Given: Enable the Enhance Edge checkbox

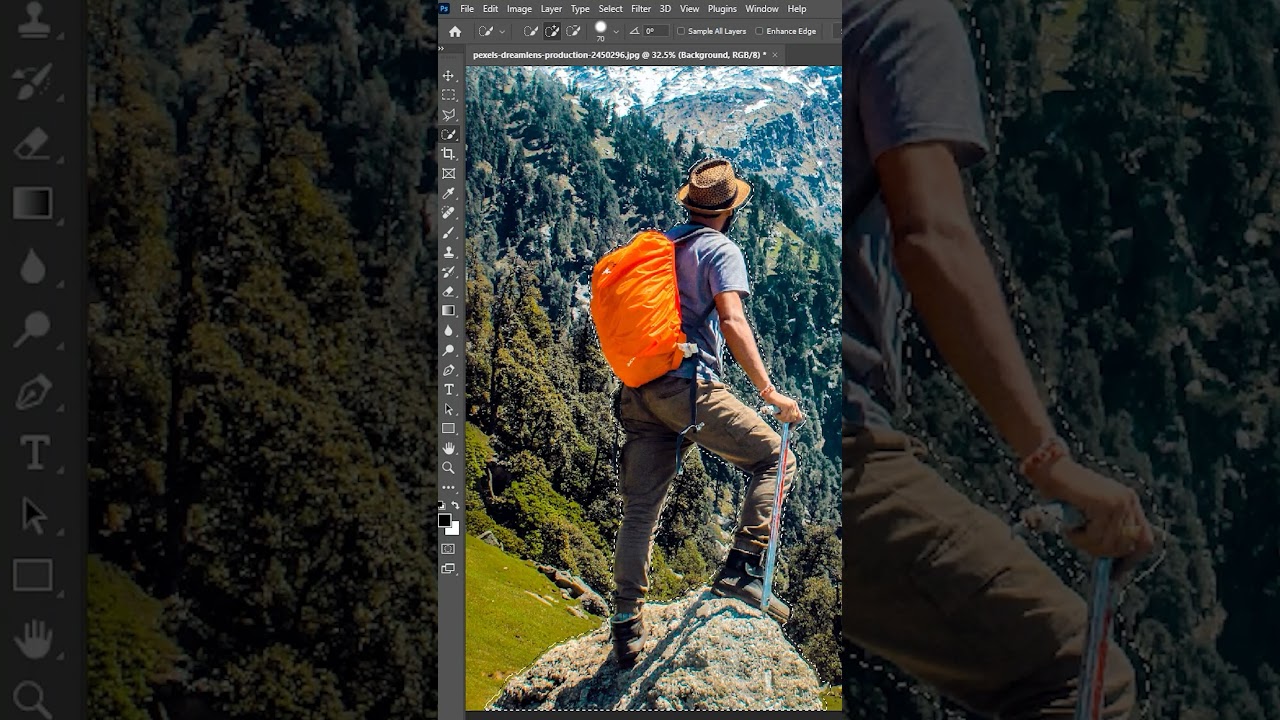Looking at the screenshot, I should [x=759, y=31].
